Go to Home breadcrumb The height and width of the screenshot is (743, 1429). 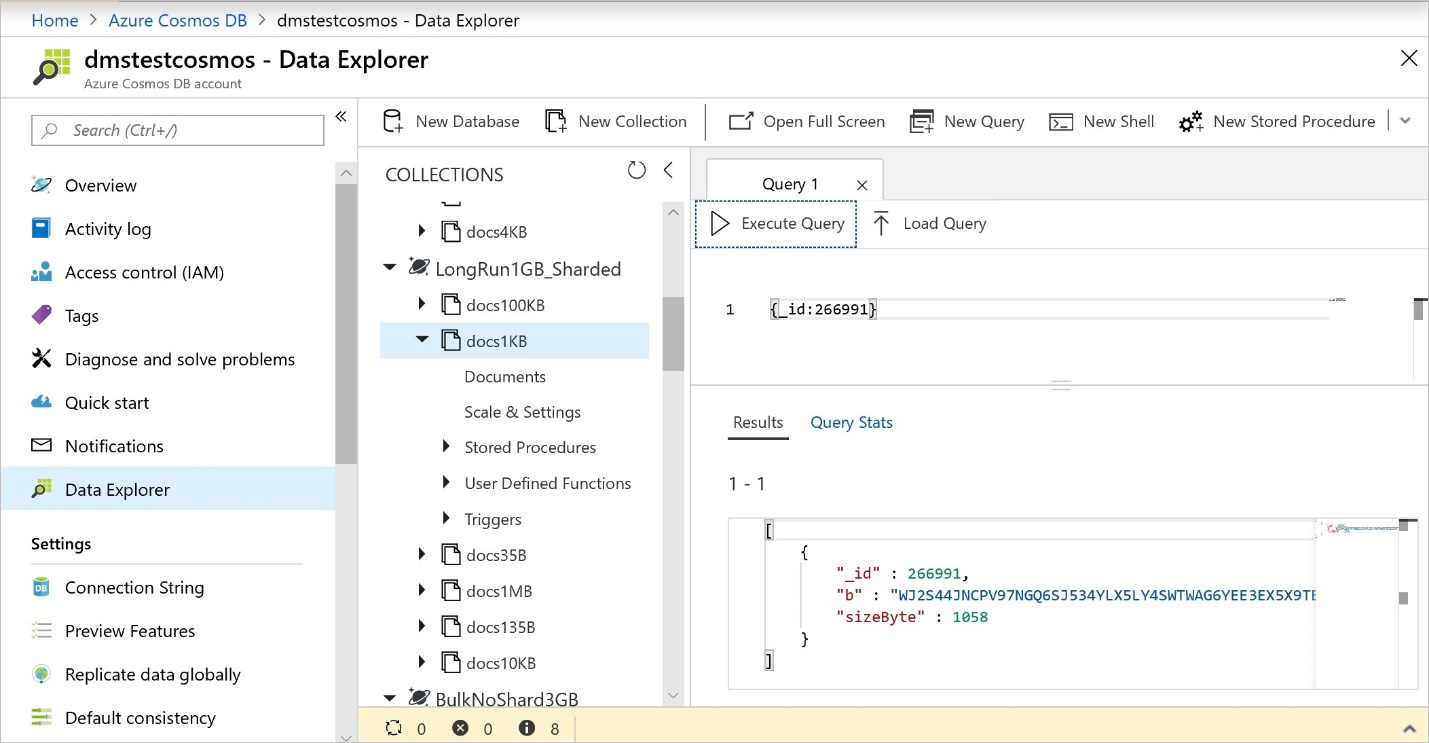(55, 20)
